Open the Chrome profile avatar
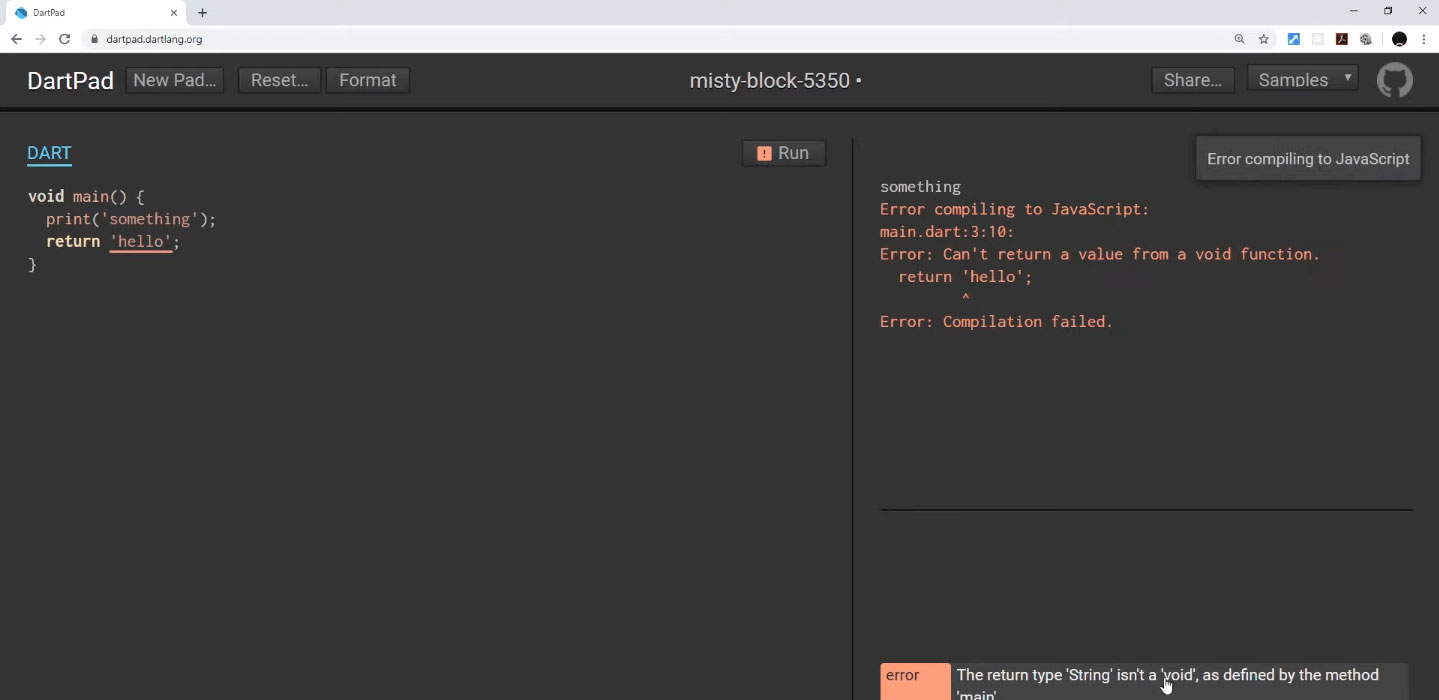The width and height of the screenshot is (1439, 700). [x=1399, y=39]
